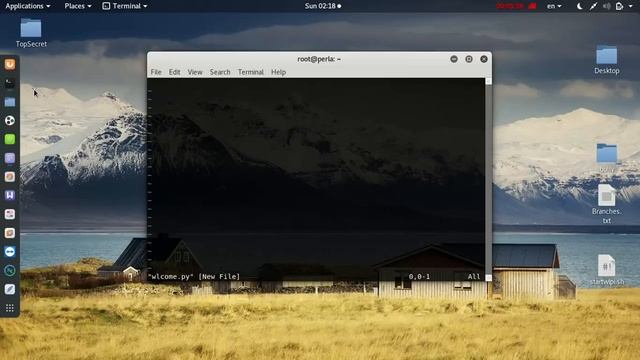640x360 pixels.
Task: Click the pen icon in system tray
Action: tap(593, 6)
